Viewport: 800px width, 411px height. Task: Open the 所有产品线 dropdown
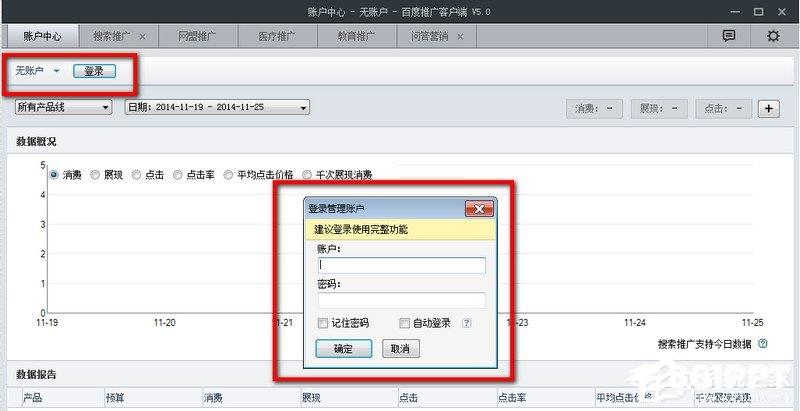click(63, 108)
